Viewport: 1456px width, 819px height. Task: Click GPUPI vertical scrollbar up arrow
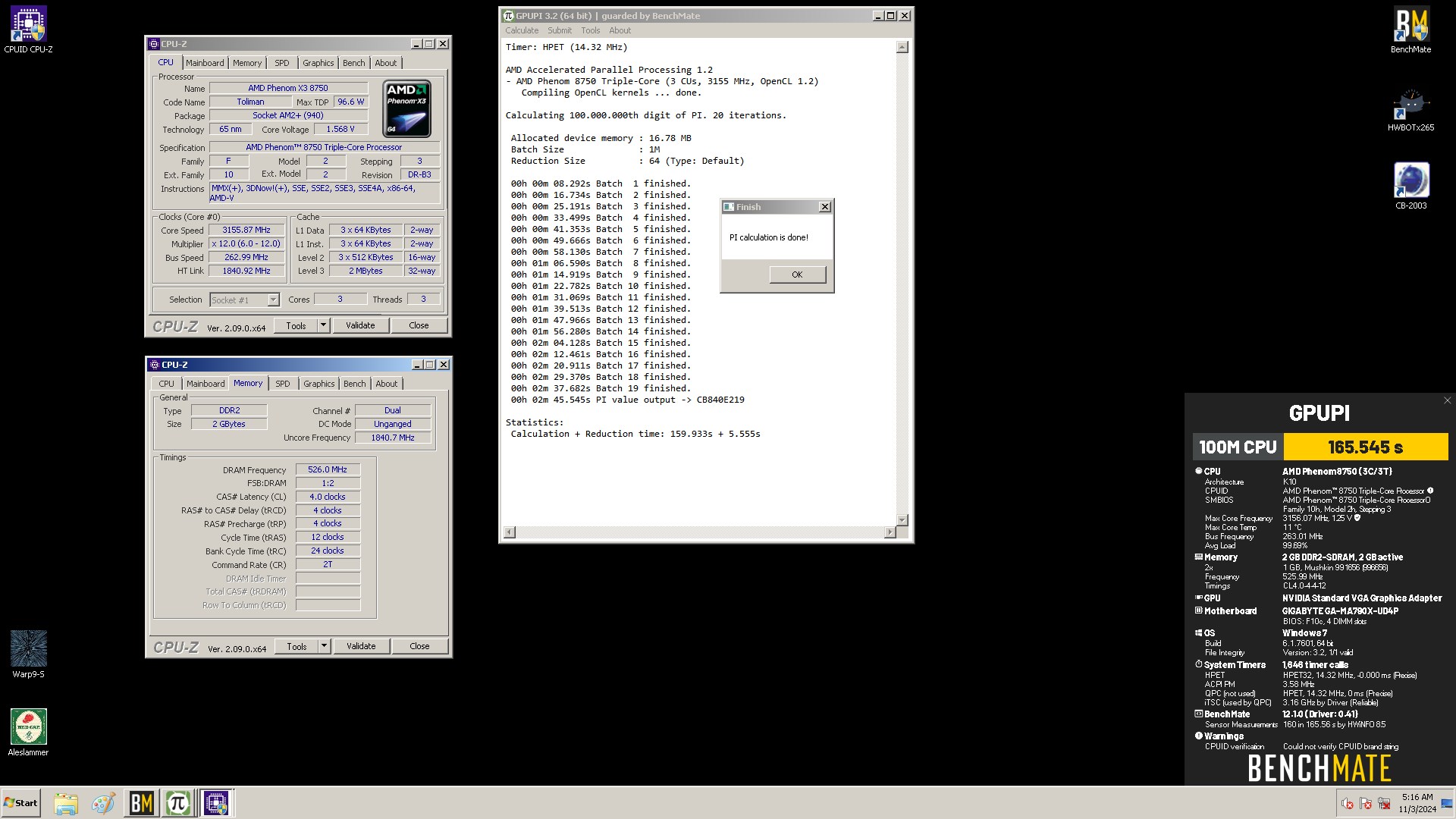(x=902, y=47)
